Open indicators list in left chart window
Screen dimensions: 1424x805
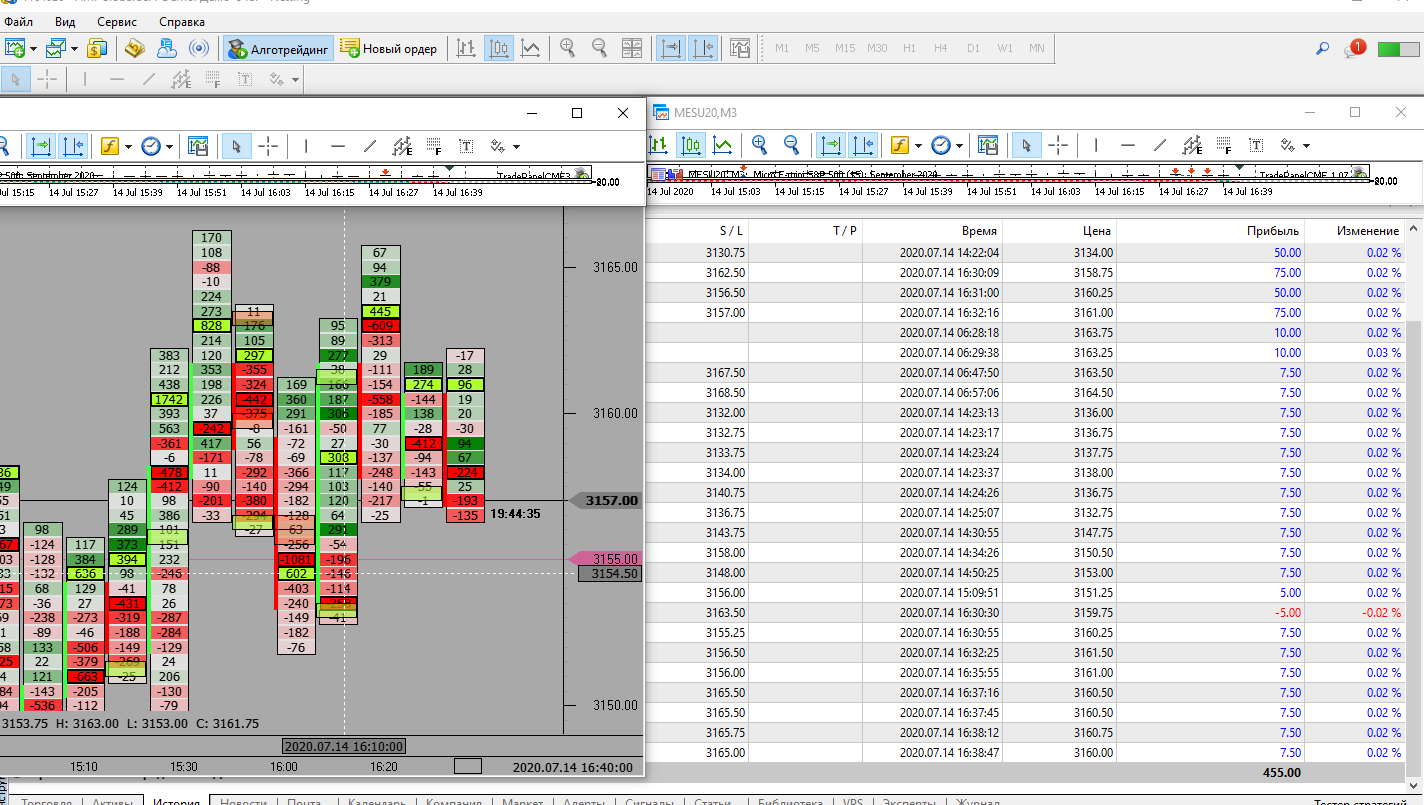pyautogui.click(x=110, y=146)
